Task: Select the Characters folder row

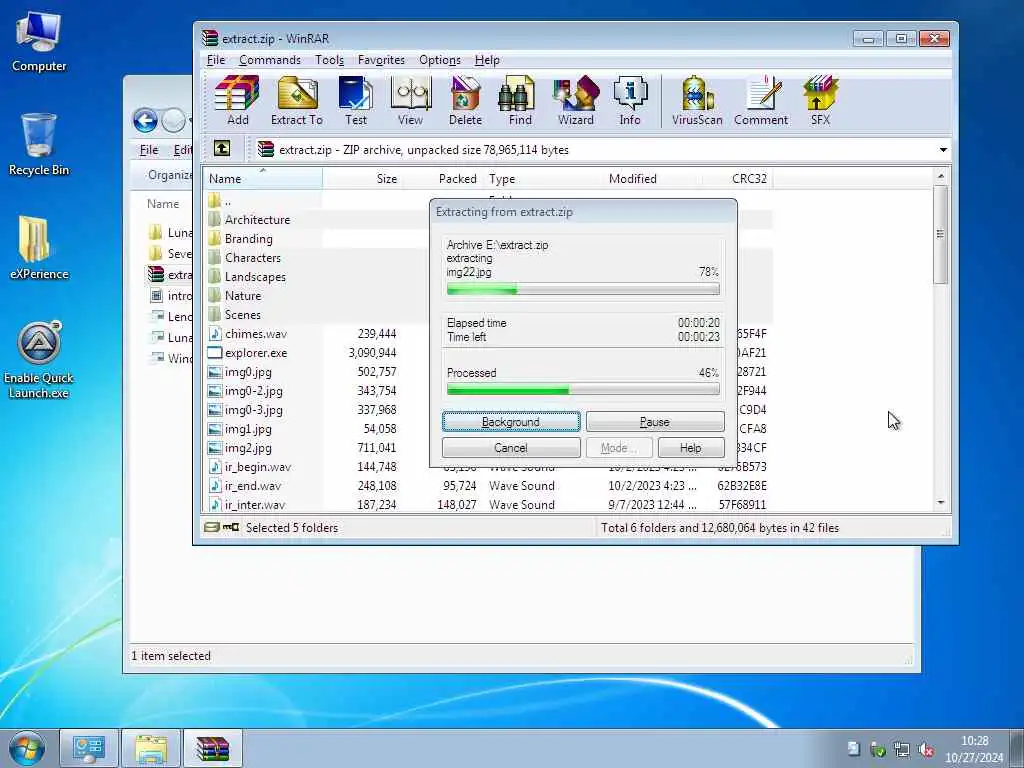Action: coord(253,258)
